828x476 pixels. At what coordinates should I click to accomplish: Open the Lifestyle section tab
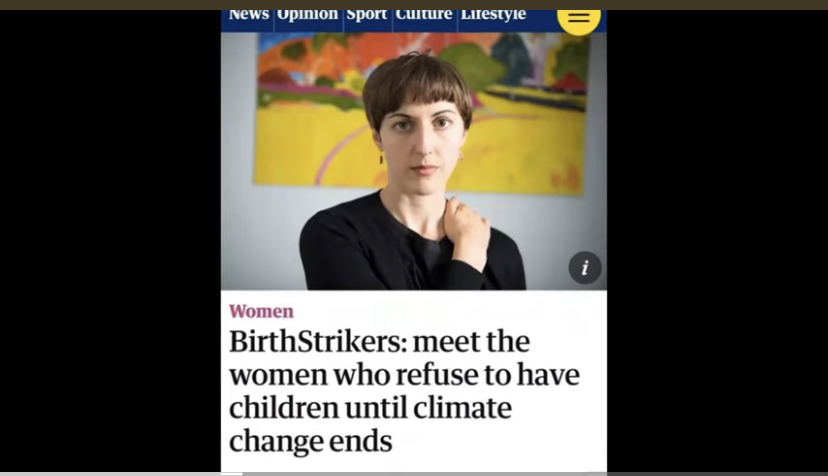tap(493, 16)
